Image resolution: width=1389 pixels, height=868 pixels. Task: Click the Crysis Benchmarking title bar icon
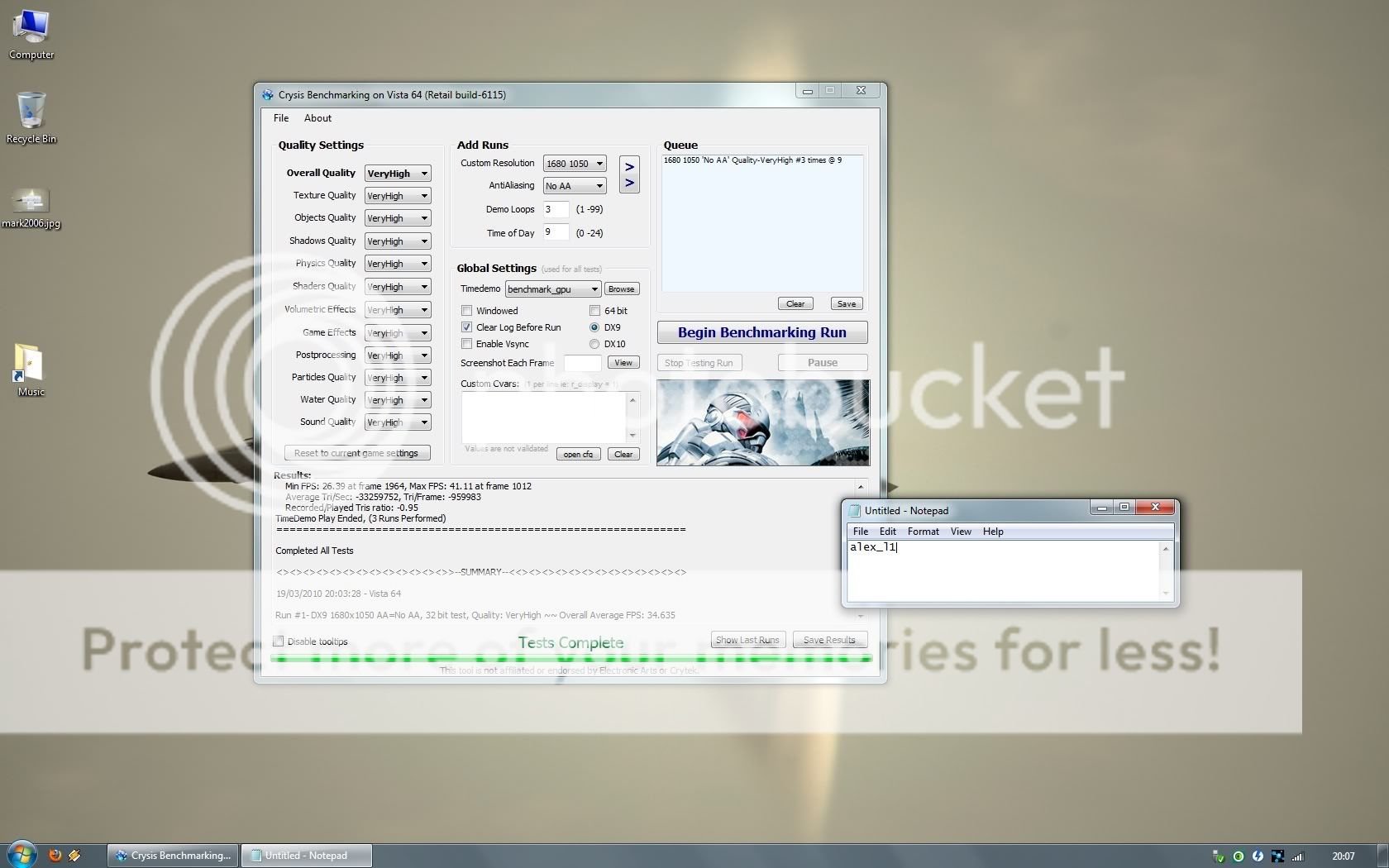pyautogui.click(x=267, y=95)
